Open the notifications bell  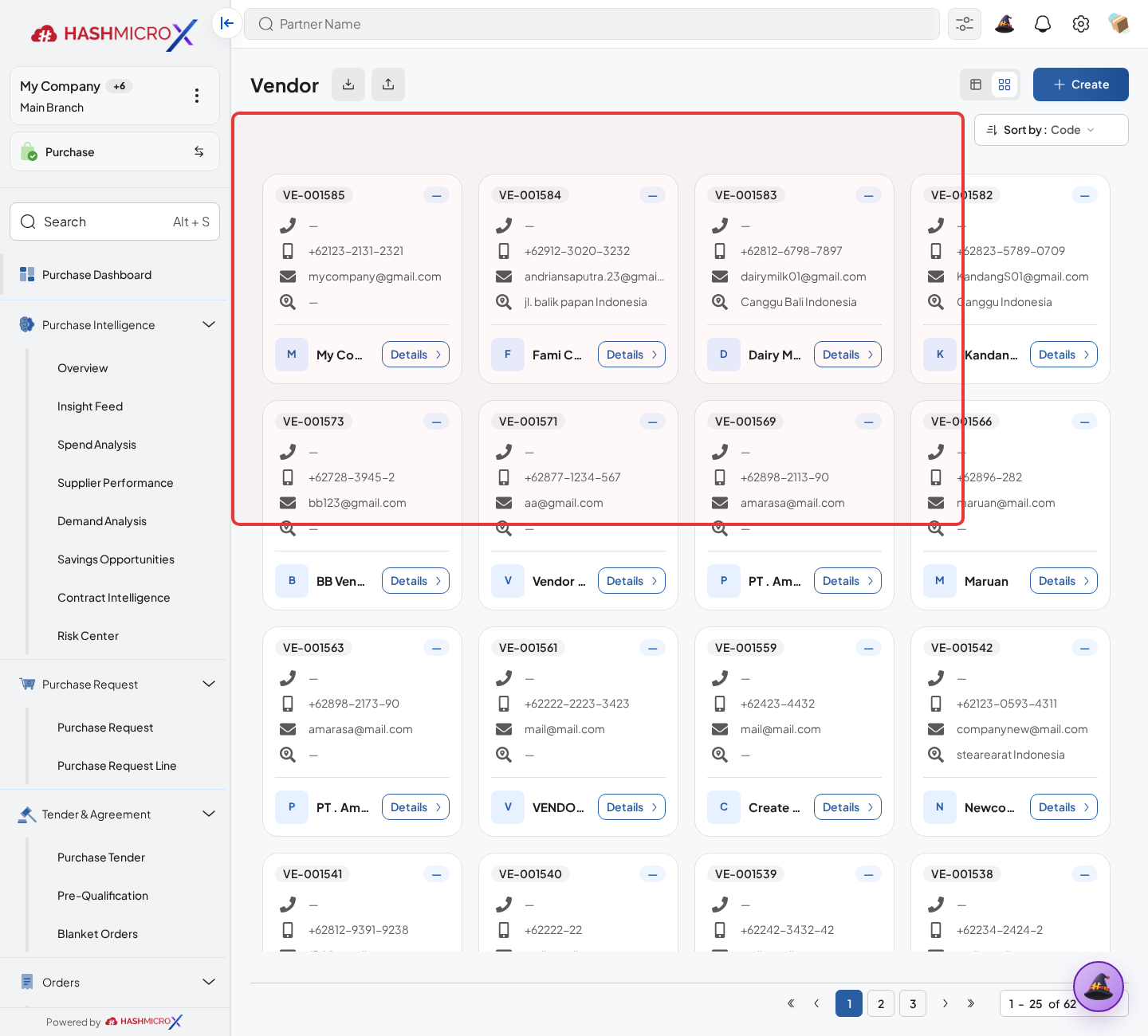click(1043, 24)
